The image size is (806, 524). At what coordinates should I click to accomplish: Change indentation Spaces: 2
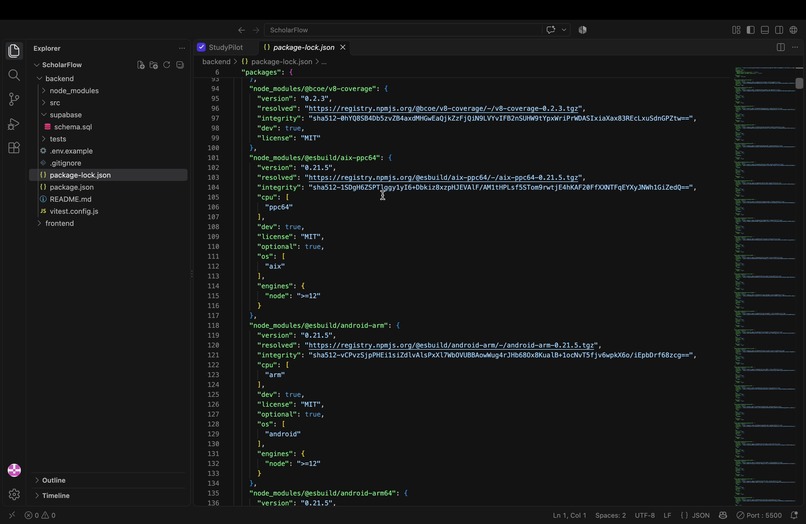pyautogui.click(x=611, y=515)
